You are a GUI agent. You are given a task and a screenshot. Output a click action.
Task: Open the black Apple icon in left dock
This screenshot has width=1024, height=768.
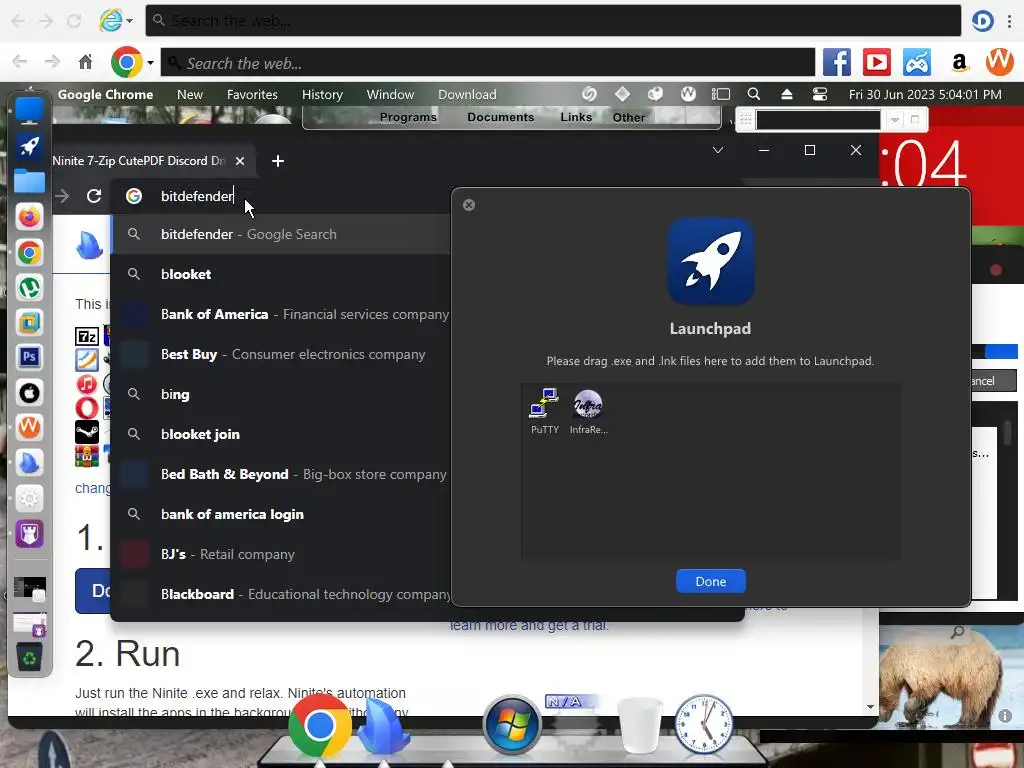point(29,392)
